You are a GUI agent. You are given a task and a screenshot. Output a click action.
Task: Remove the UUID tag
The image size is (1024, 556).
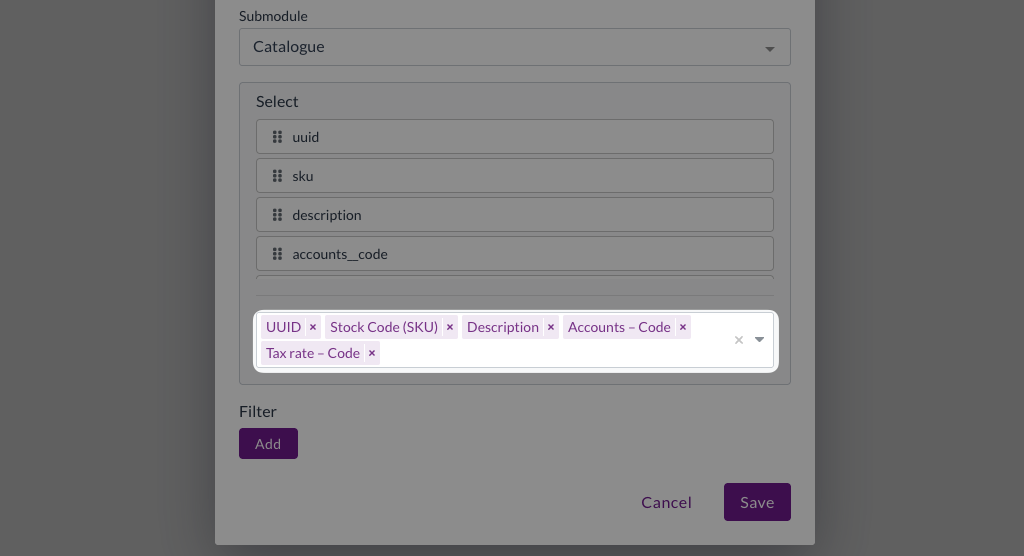click(313, 327)
